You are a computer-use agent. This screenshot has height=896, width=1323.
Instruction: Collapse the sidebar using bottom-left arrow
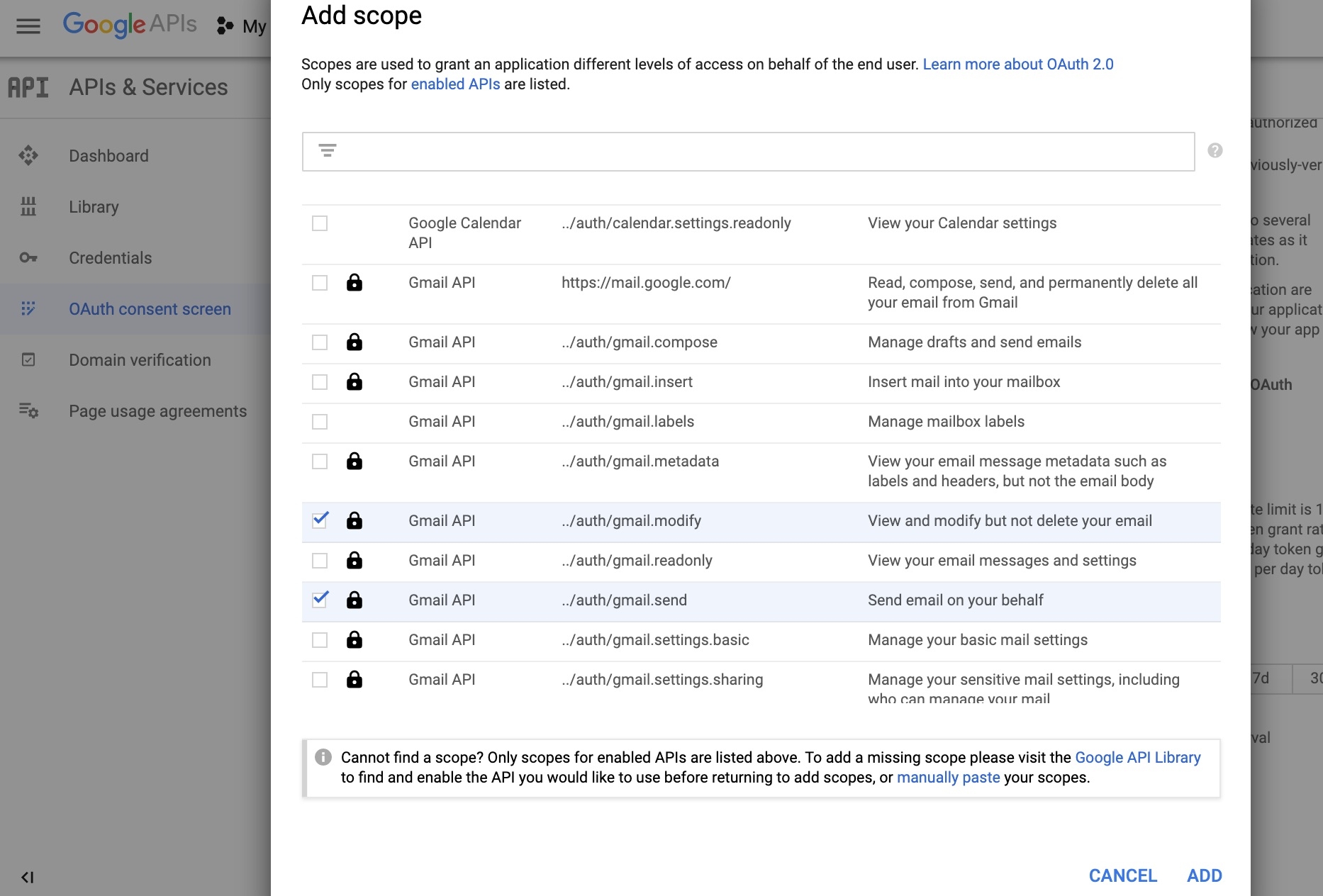tap(28, 878)
